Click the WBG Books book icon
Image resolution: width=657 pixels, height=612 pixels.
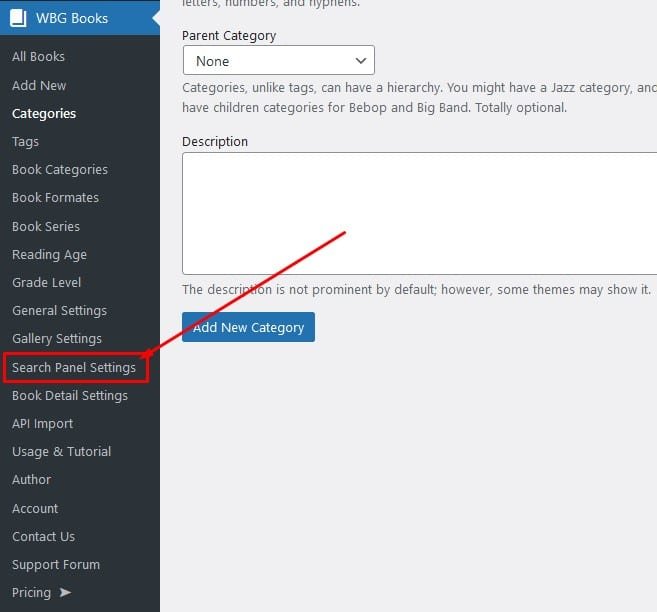(18, 18)
